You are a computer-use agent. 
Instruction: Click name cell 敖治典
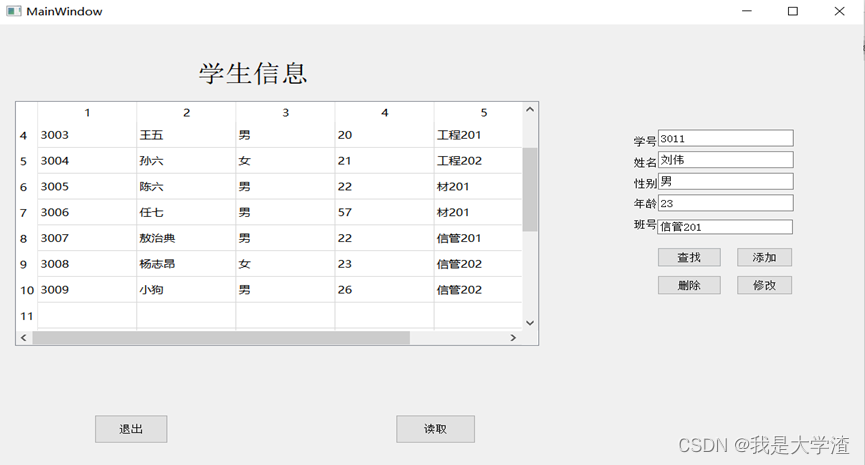click(x=186, y=238)
